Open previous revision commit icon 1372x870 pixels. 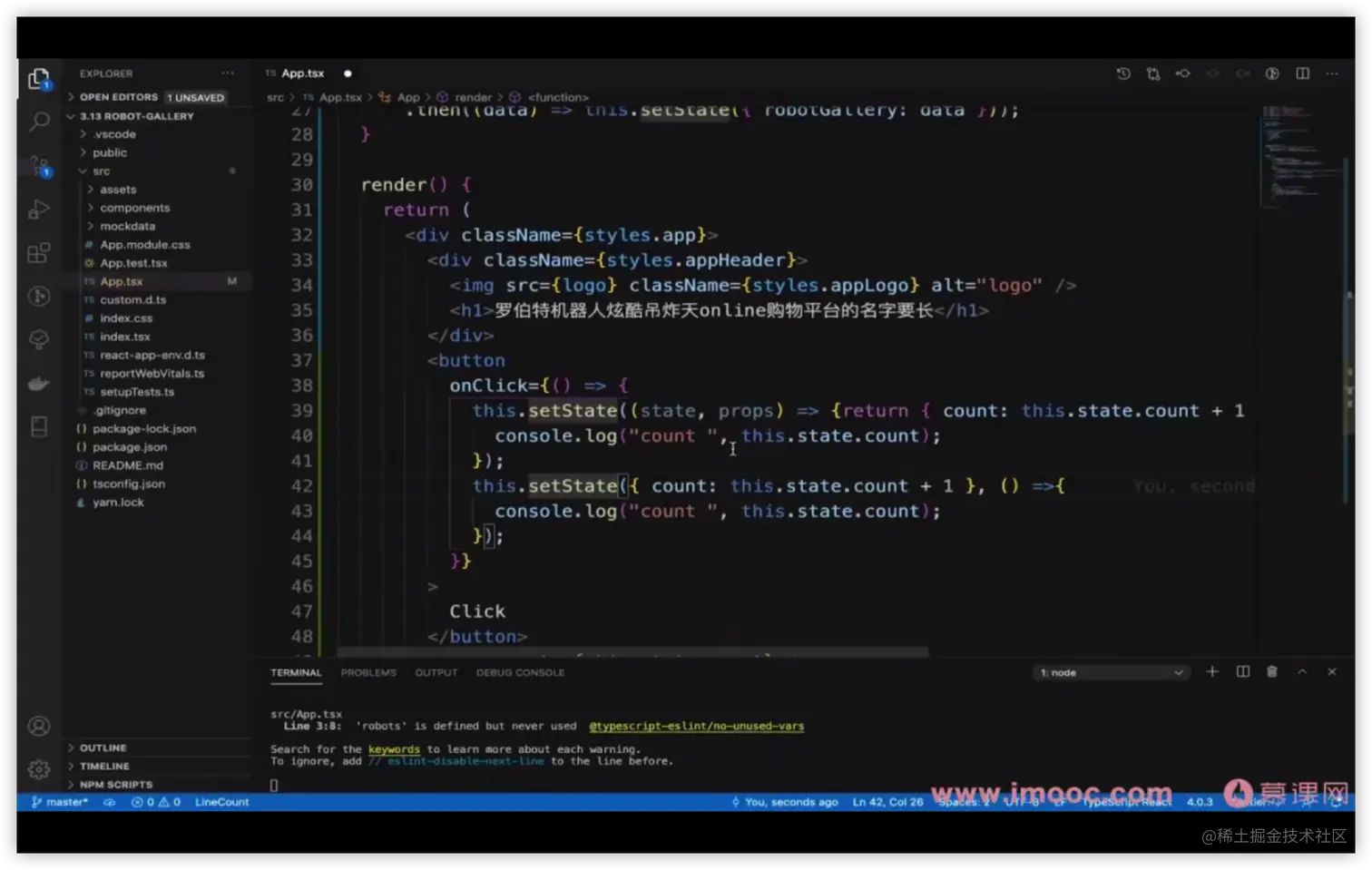1183,73
